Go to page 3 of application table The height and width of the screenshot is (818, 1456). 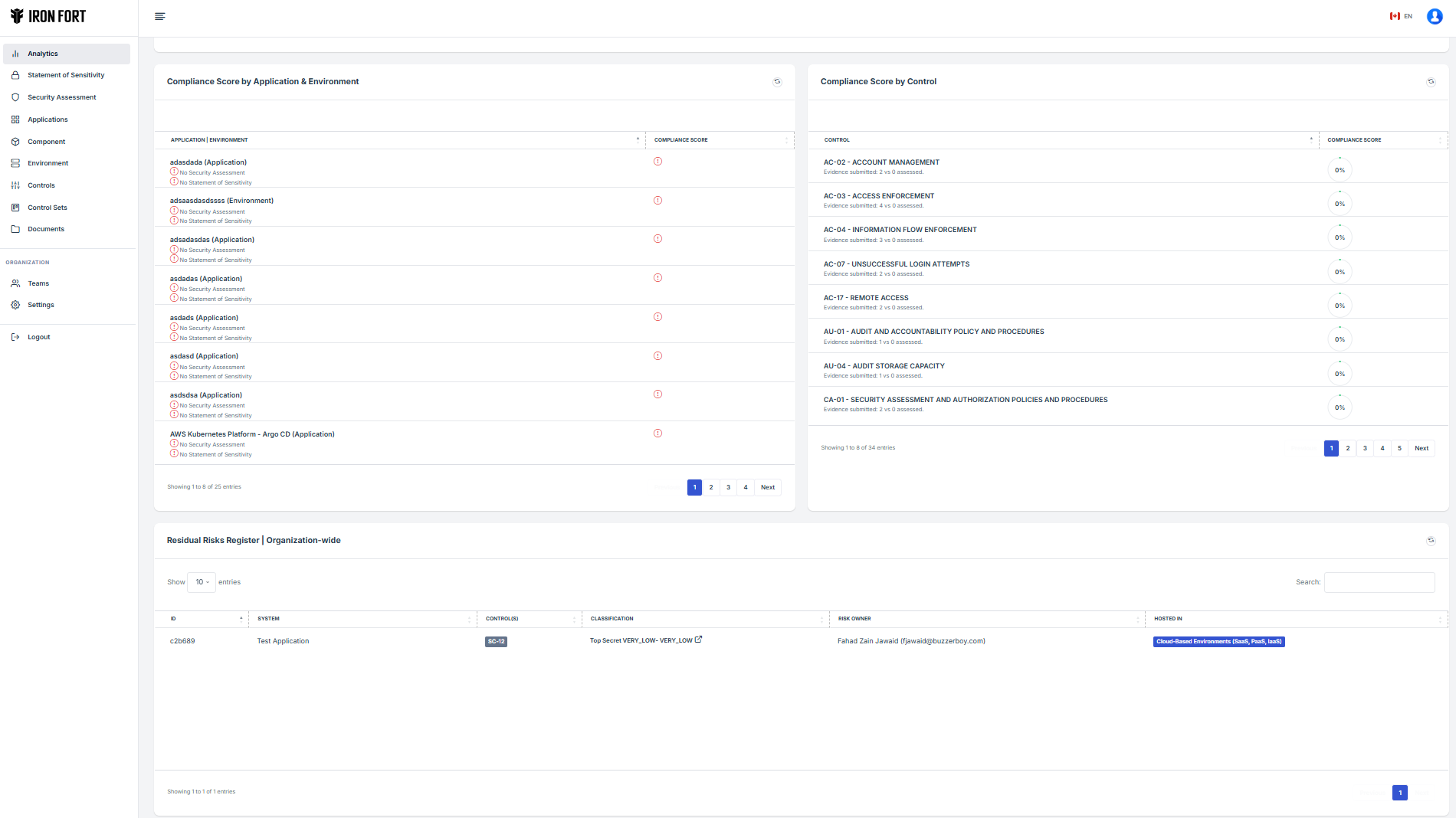point(728,488)
